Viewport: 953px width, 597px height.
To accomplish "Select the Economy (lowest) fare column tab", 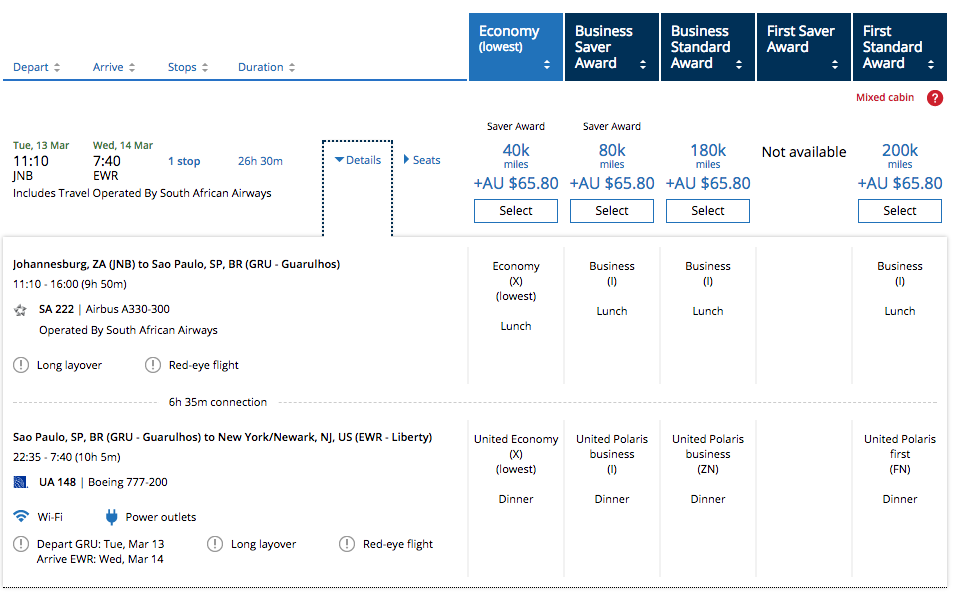I will tap(515, 47).
